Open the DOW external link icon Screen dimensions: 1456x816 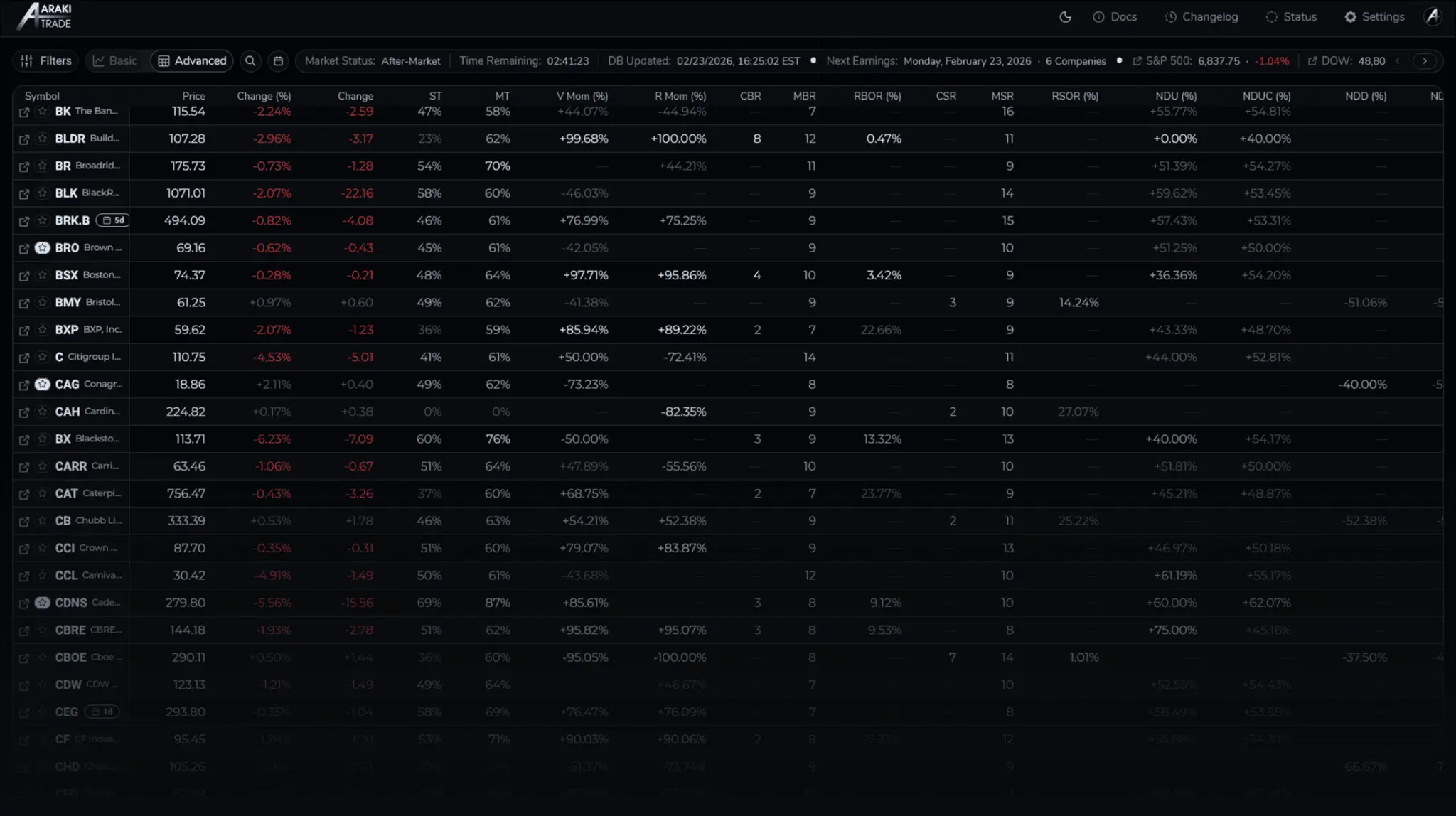tap(1312, 61)
